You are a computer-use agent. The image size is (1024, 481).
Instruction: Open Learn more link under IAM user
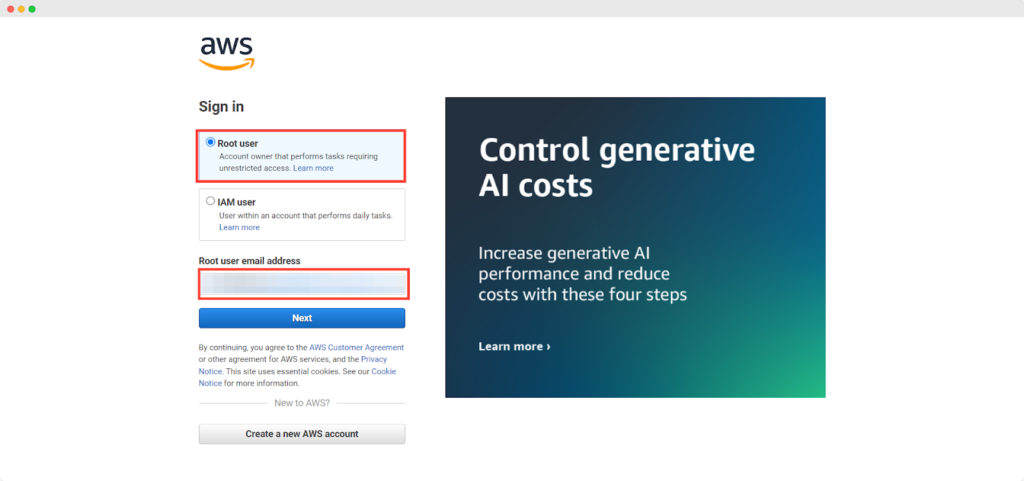239,227
